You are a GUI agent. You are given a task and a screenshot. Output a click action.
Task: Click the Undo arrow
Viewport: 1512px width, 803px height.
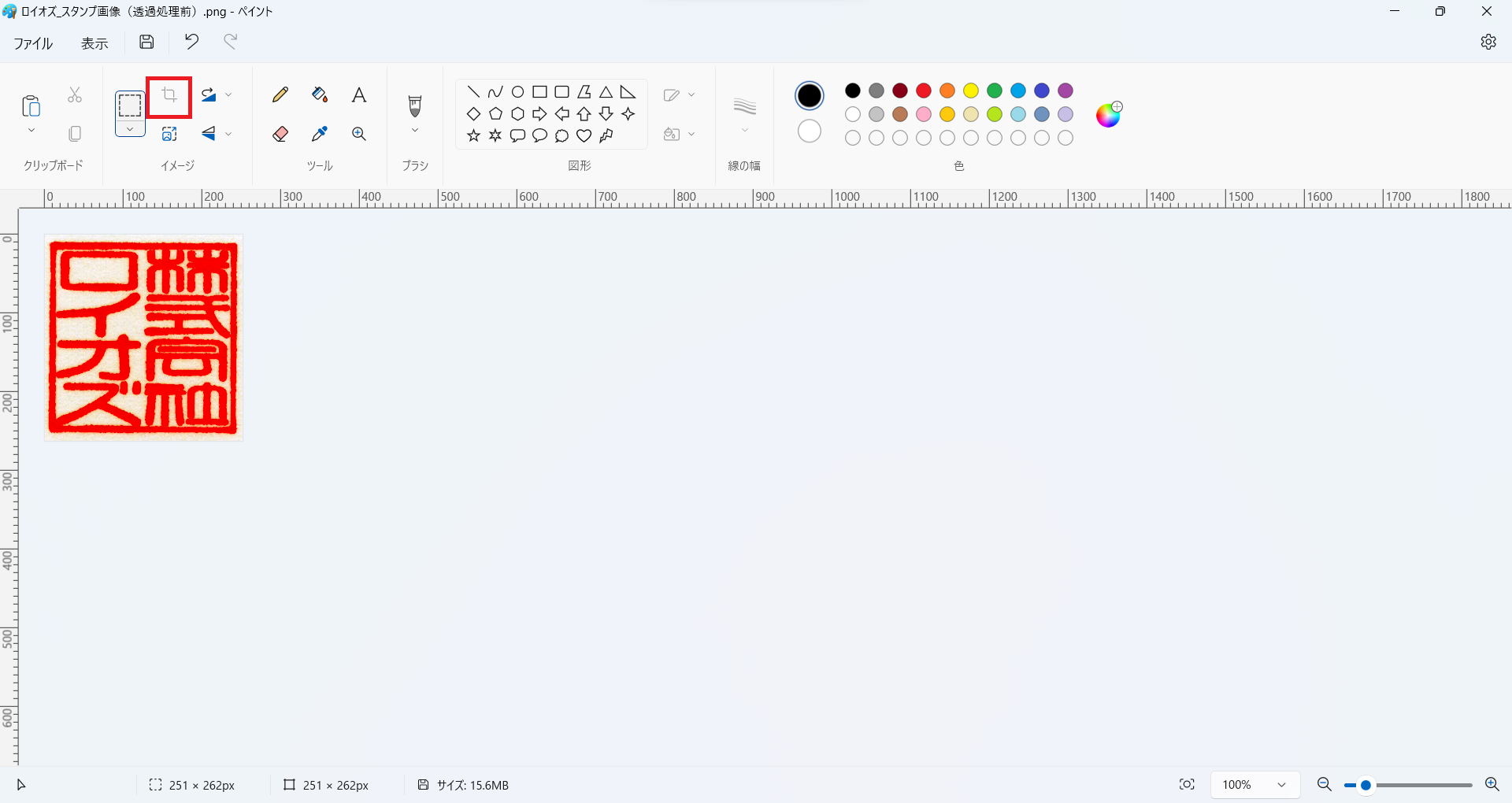191,42
